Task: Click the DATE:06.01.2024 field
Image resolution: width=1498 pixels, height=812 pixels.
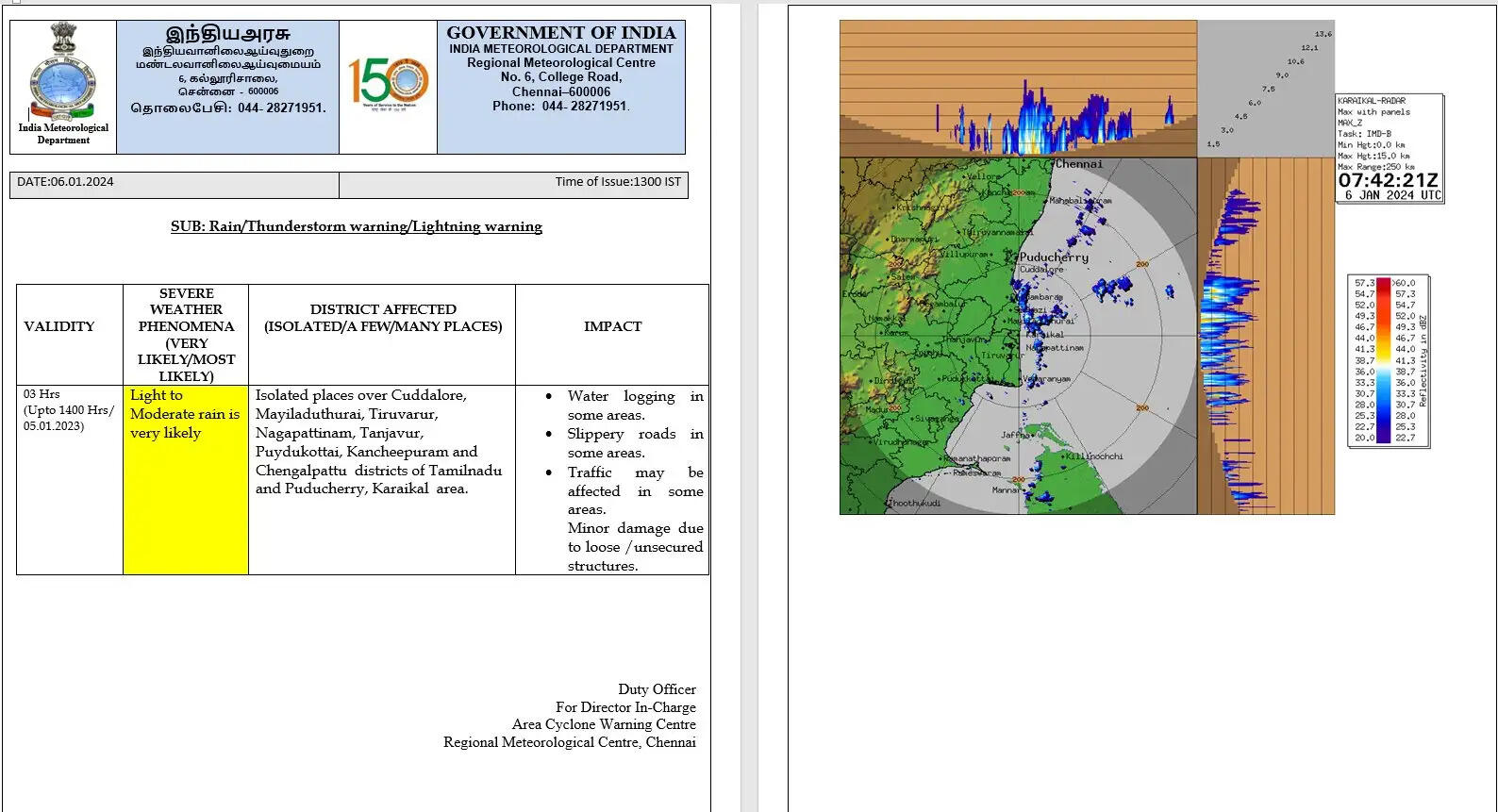Action: pyautogui.click(x=66, y=182)
